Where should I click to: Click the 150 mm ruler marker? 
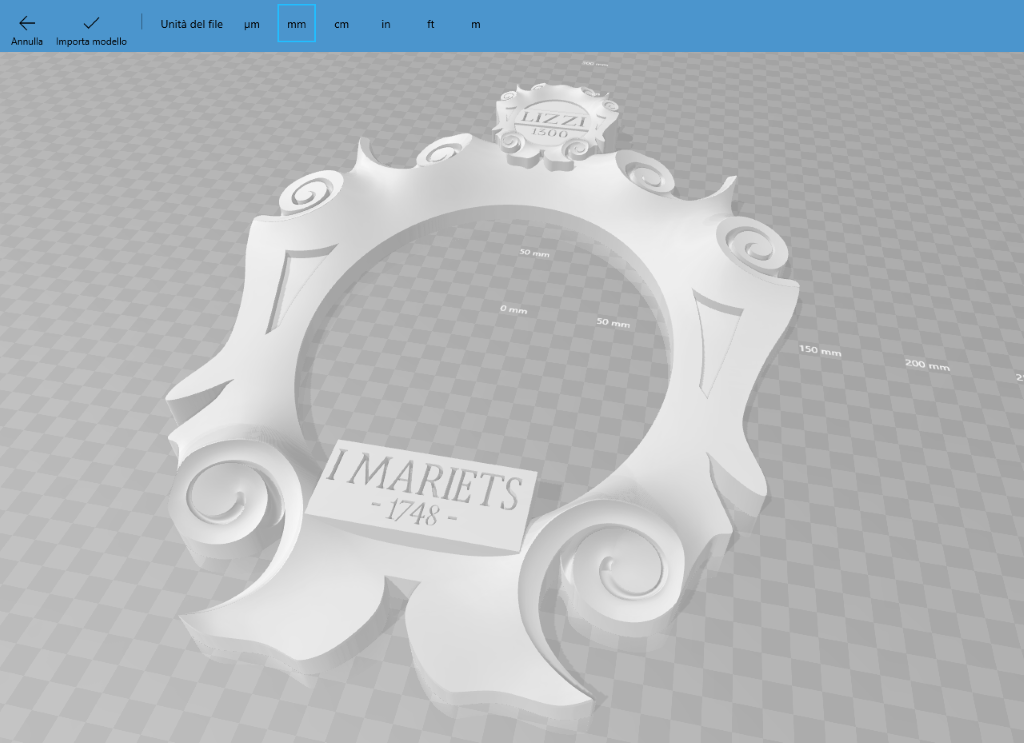point(820,351)
